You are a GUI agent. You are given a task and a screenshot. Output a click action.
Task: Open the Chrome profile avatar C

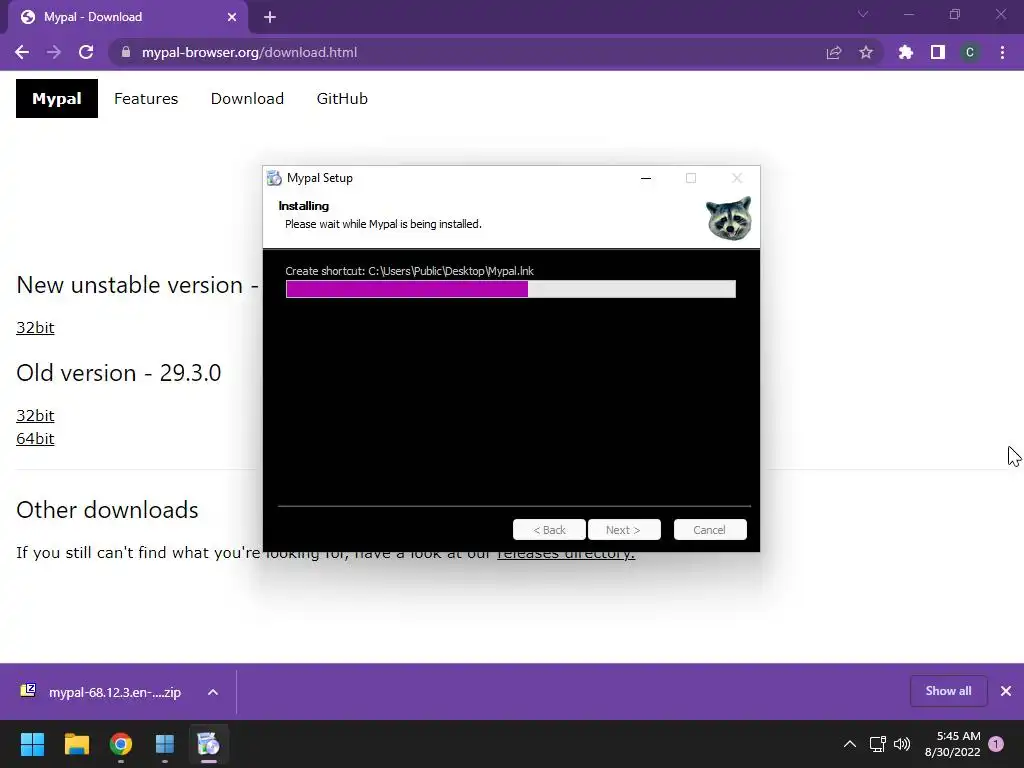pos(970,52)
